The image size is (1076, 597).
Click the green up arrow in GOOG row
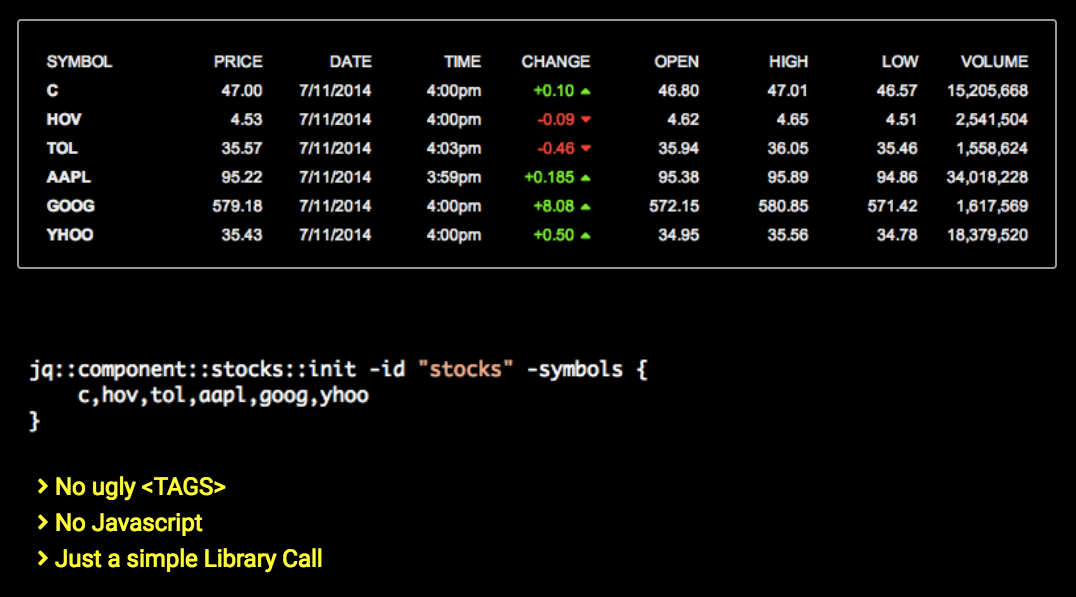tap(586, 207)
